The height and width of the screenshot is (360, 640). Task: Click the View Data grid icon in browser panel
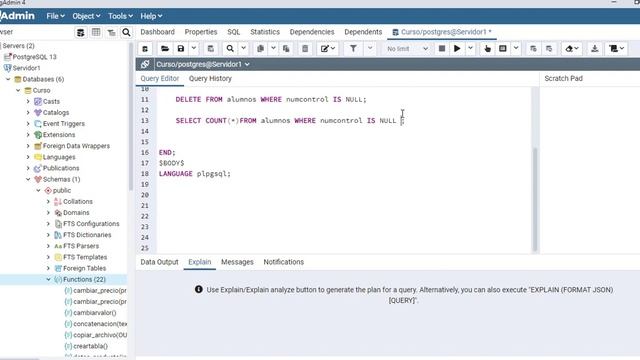(96, 32)
